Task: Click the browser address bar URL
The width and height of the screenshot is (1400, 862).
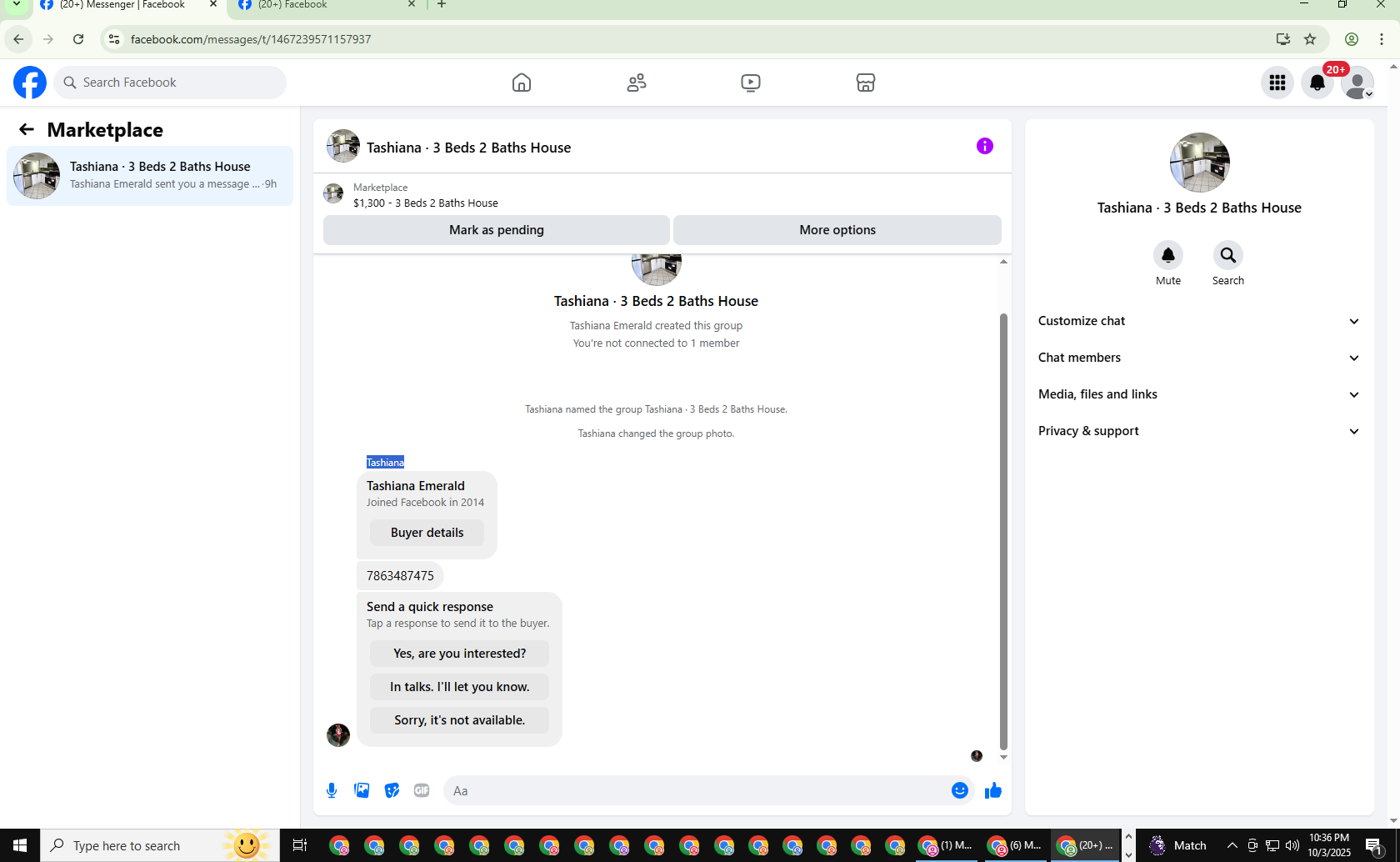Action: click(251, 39)
